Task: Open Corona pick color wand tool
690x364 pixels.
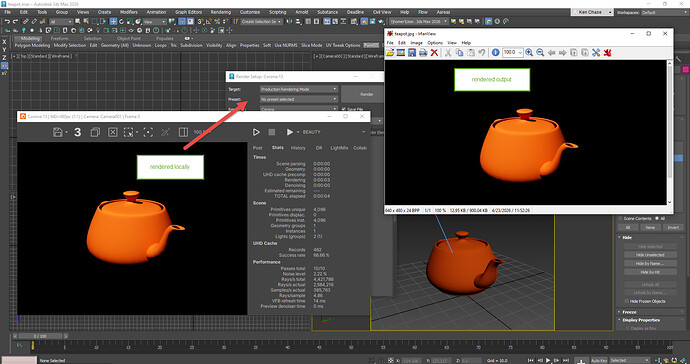Action: tap(165, 132)
